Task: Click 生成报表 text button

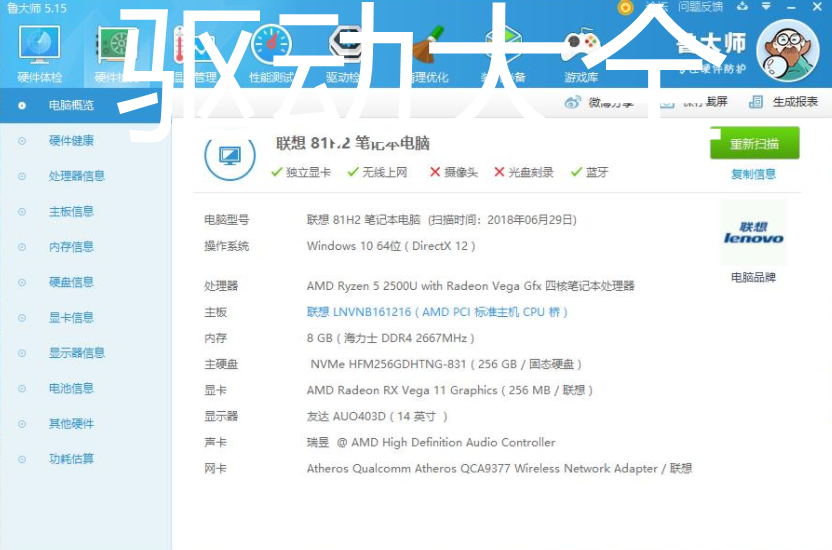Action: 795,102
